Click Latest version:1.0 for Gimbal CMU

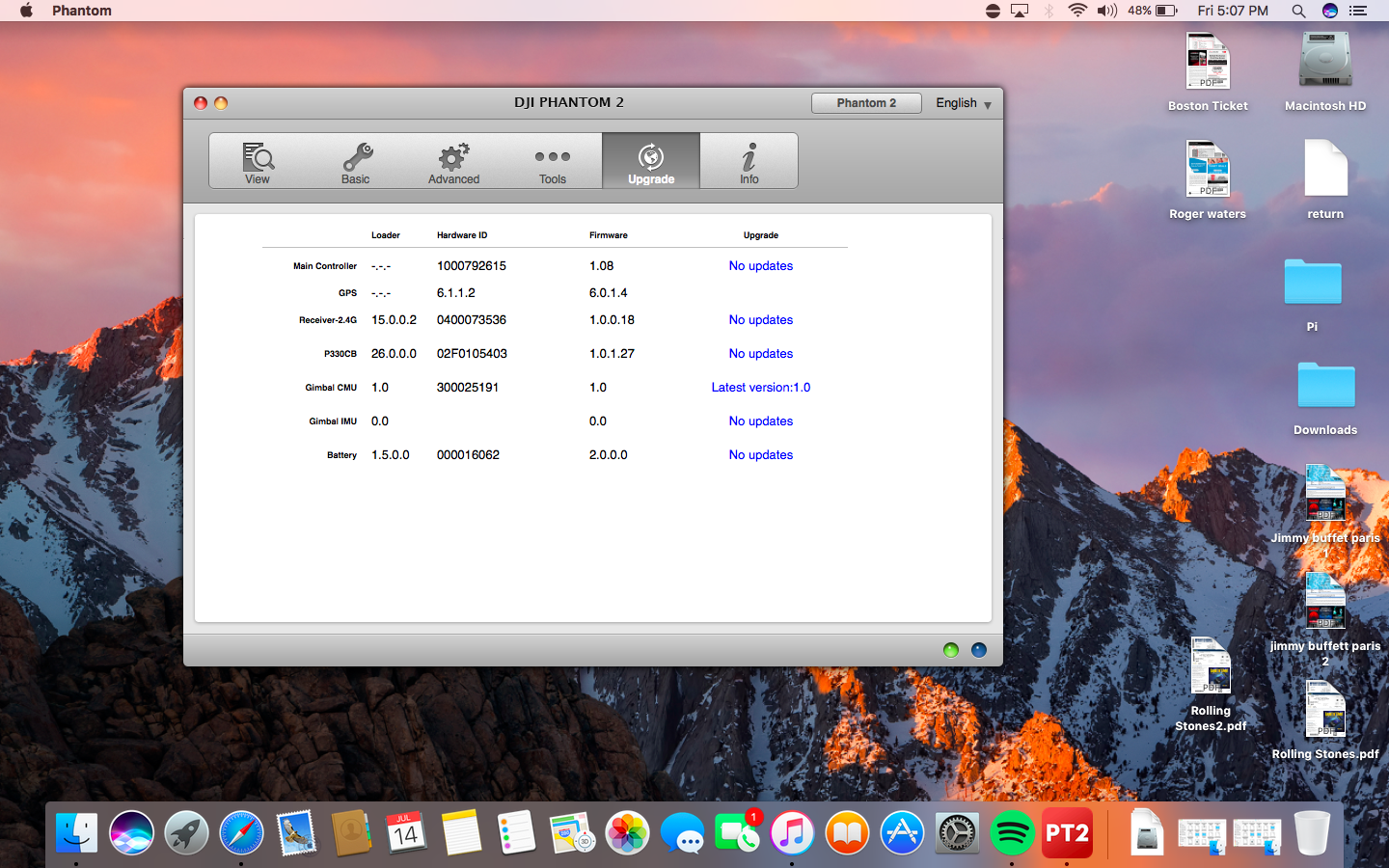click(761, 388)
